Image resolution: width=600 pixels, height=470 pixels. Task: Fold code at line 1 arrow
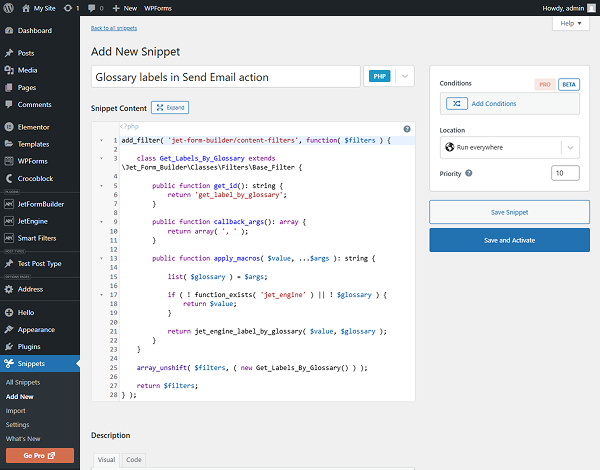click(101, 140)
